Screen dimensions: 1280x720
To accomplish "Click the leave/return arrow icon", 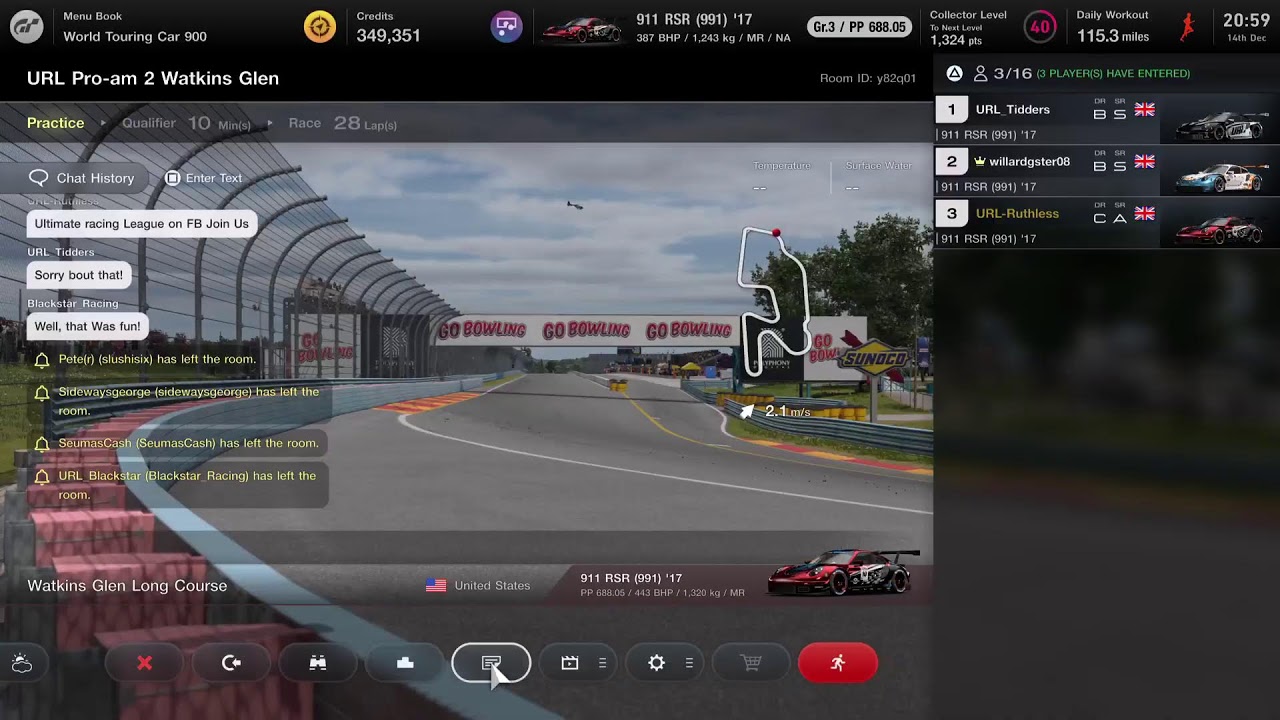I will tap(231, 663).
